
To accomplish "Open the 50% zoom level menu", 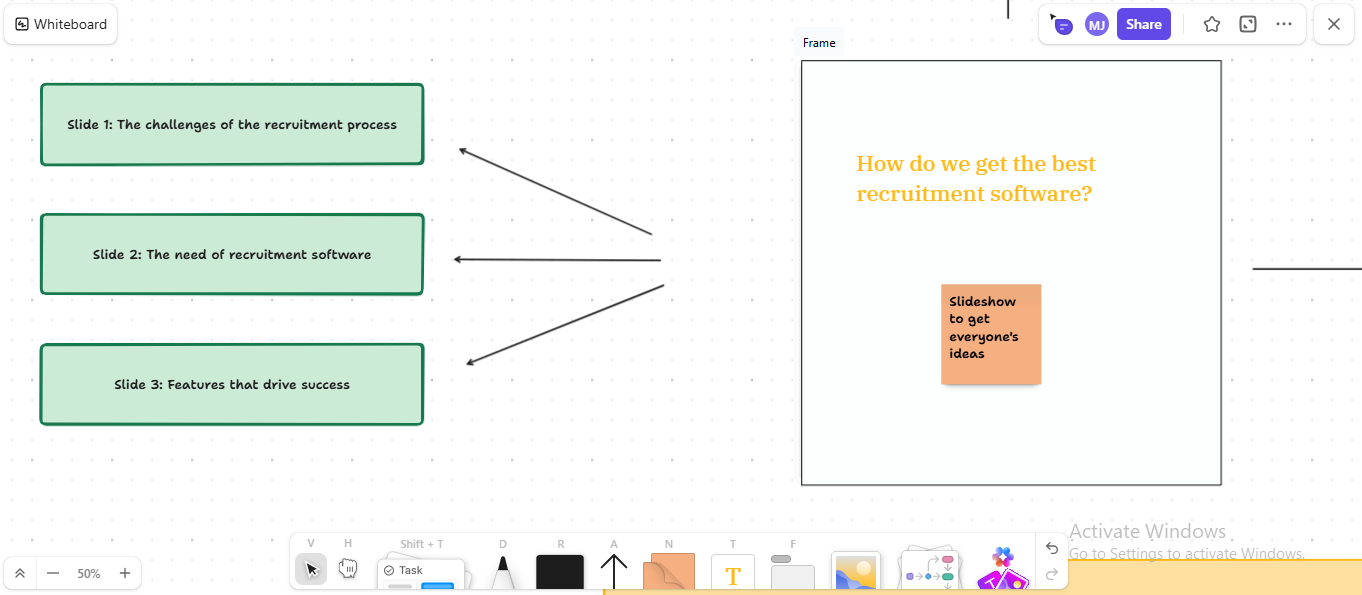I will (89, 574).
